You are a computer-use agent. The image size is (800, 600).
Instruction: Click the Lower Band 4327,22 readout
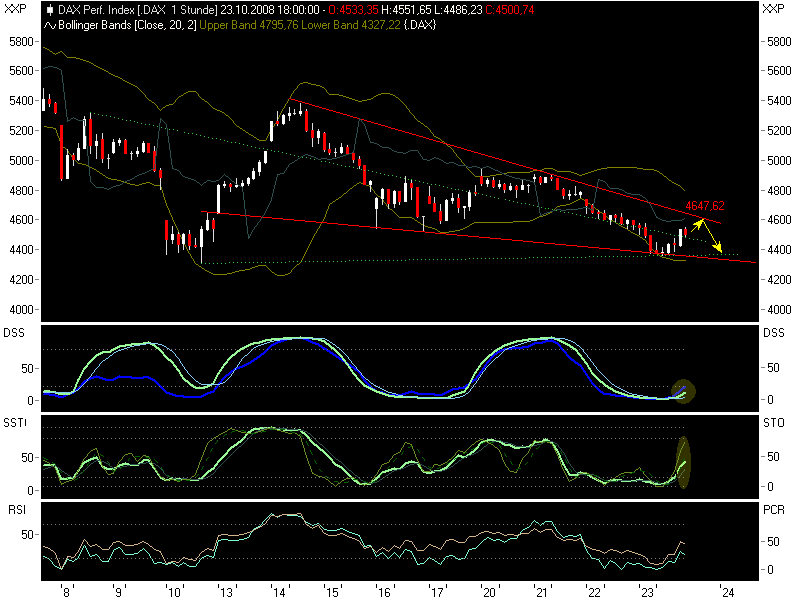point(351,25)
